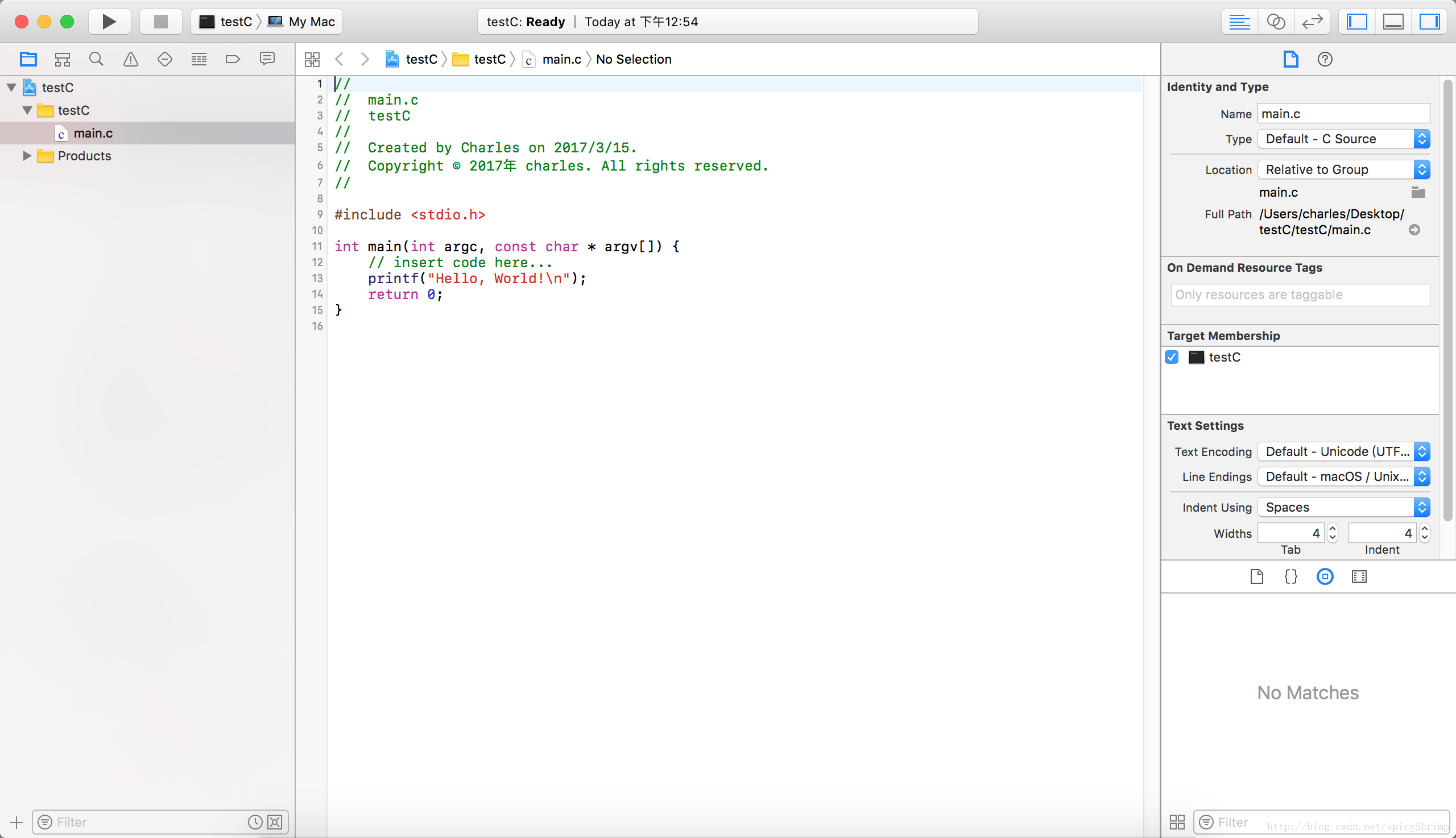
Task: Switch to the Version editor
Action: point(1312,22)
